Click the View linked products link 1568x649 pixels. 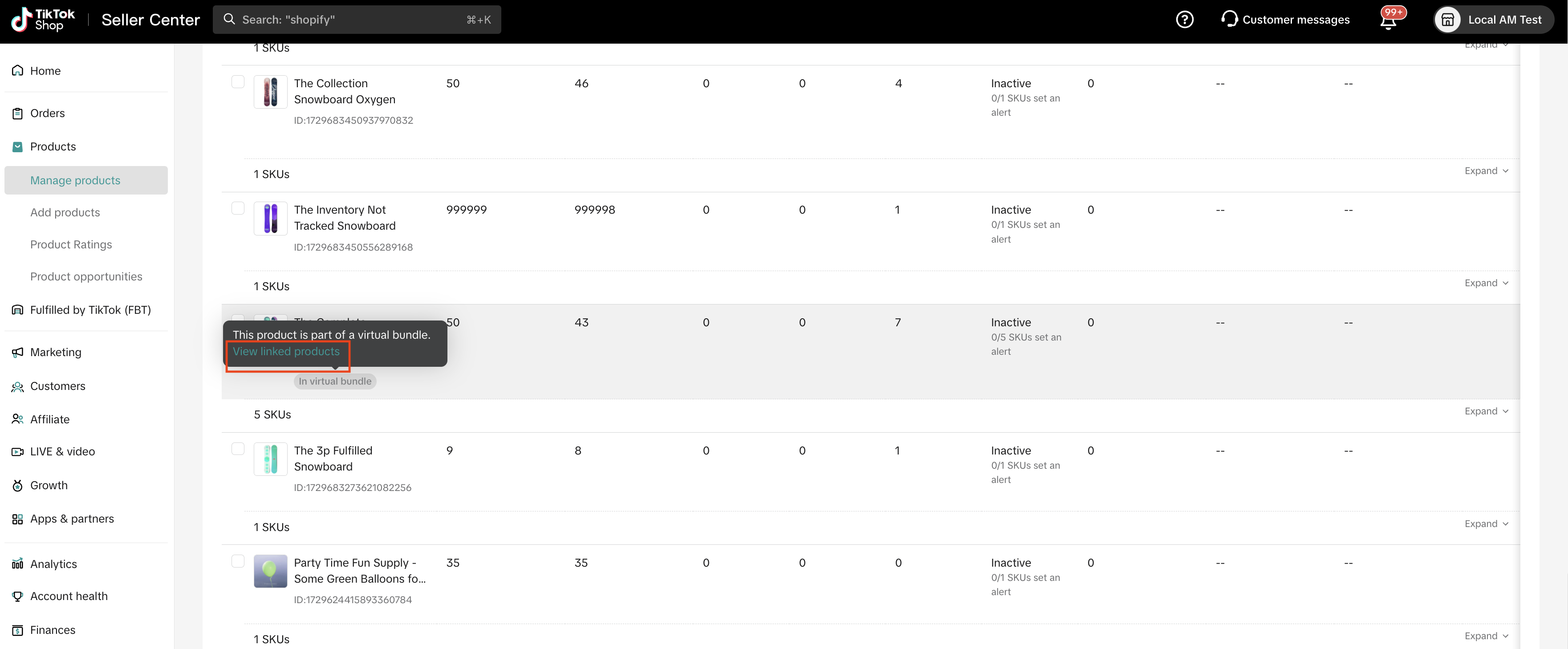click(x=286, y=352)
